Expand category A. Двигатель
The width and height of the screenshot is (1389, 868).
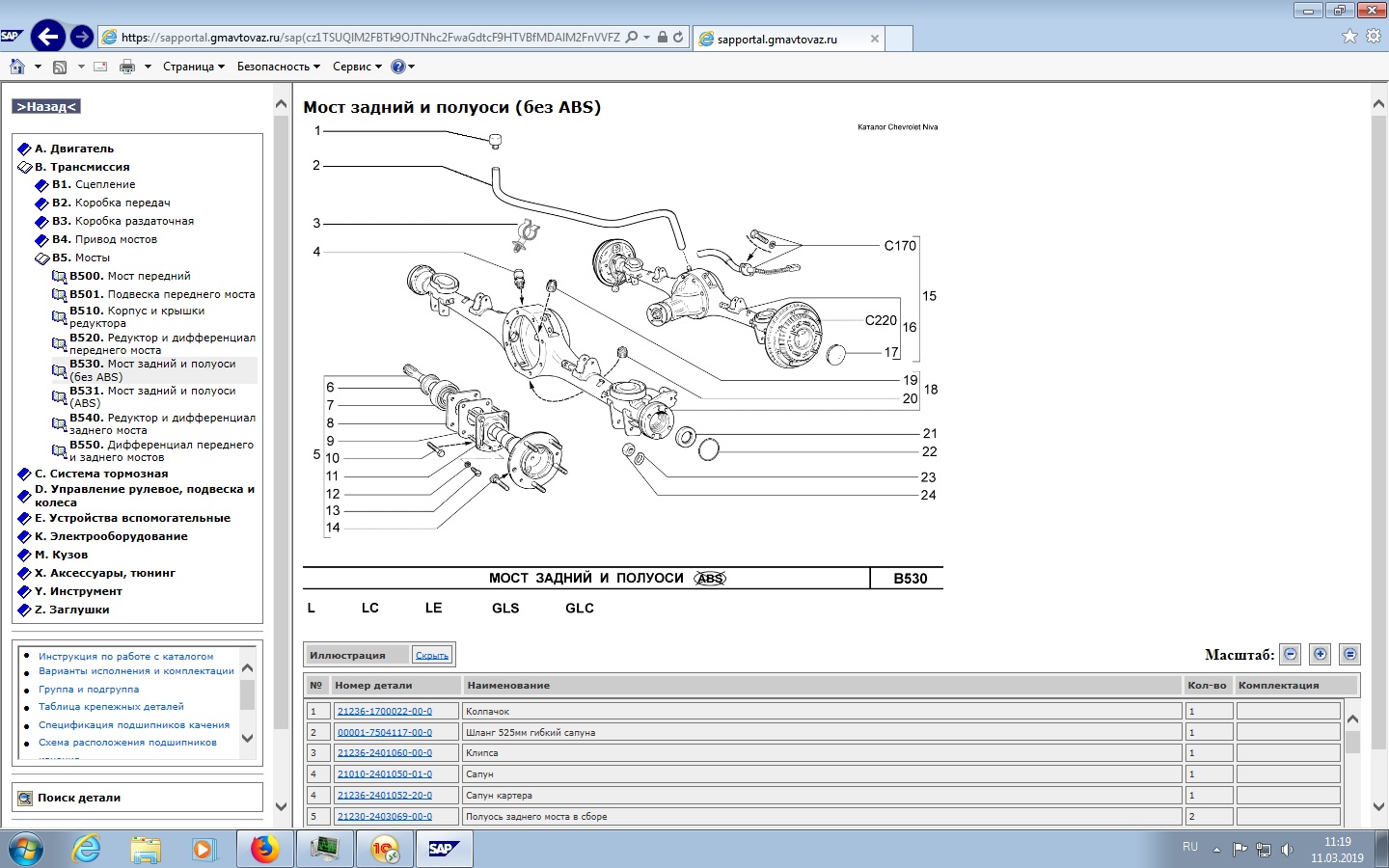click(24, 149)
